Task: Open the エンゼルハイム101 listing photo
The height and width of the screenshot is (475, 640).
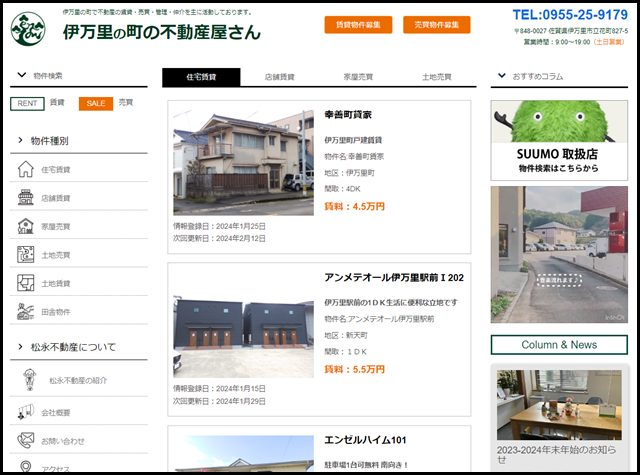Action: [244, 453]
